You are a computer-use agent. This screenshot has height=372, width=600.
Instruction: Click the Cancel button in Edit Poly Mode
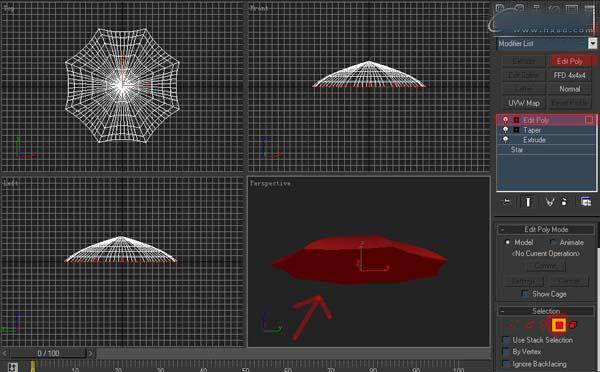pos(569,281)
